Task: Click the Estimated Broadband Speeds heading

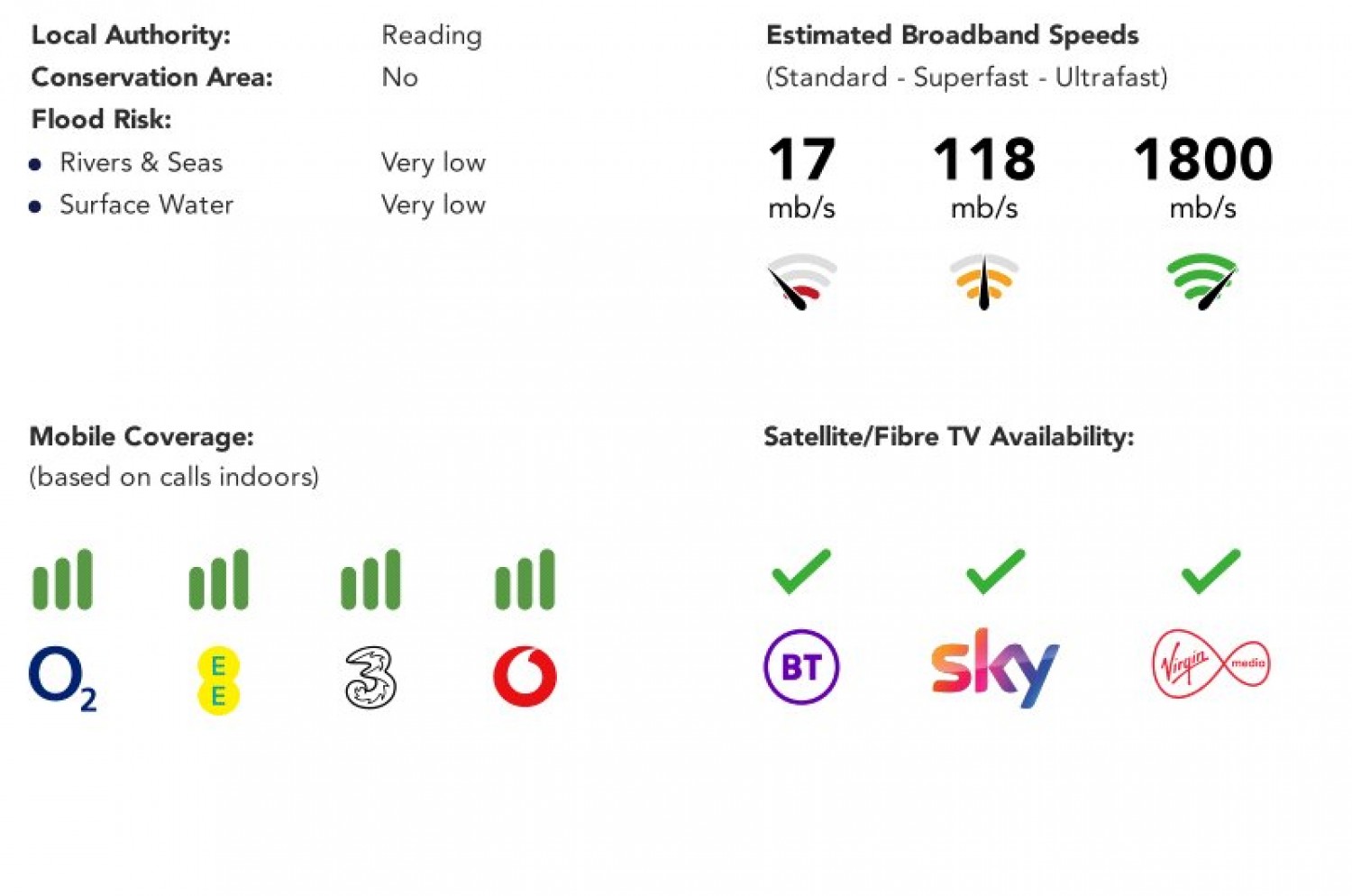Action: pyautogui.click(x=952, y=35)
